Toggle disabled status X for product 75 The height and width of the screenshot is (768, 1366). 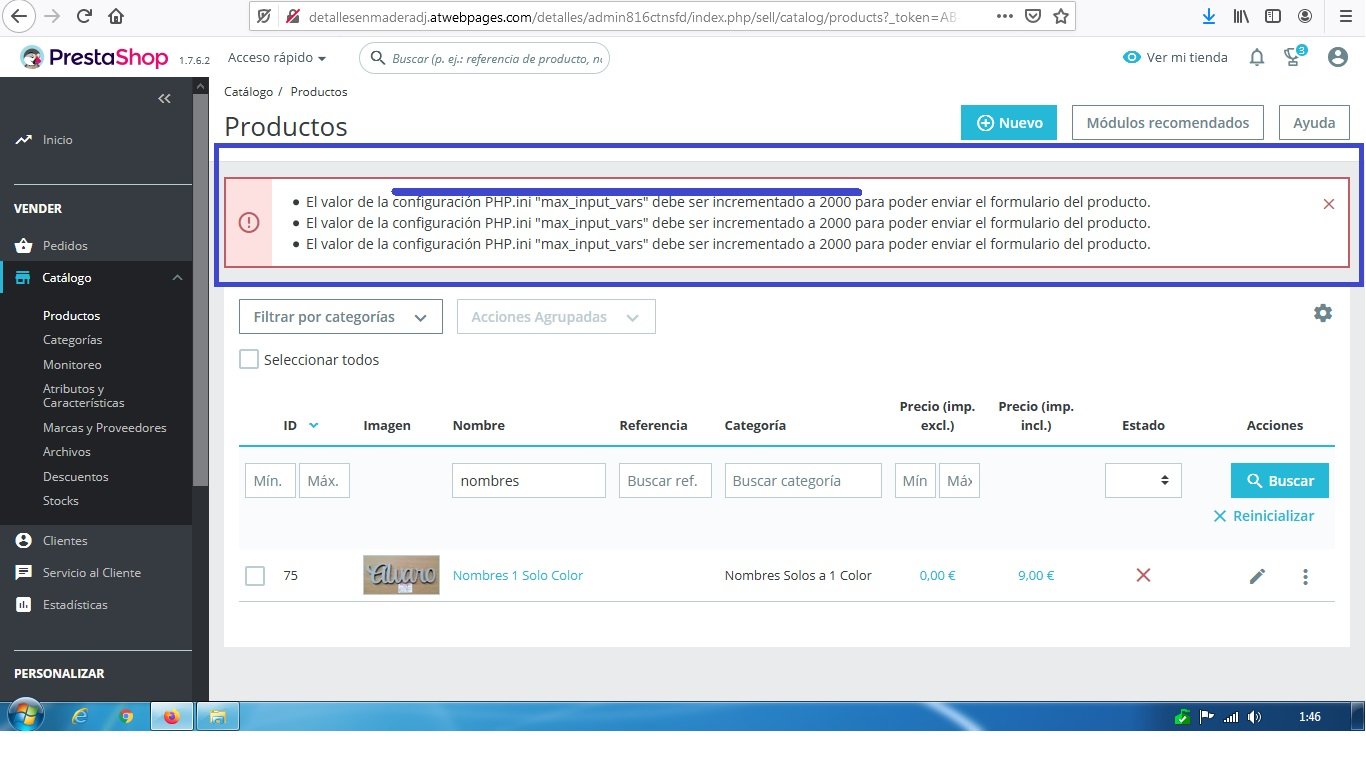coord(1143,575)
